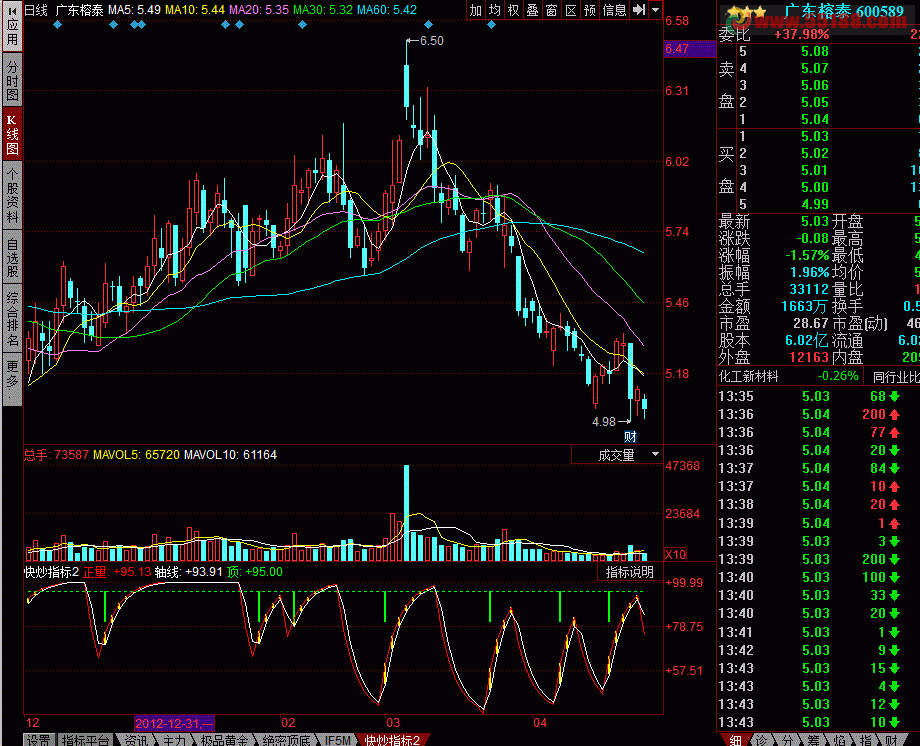Switch to the 绝密顶底 indicator tab

tap(286, 740)
